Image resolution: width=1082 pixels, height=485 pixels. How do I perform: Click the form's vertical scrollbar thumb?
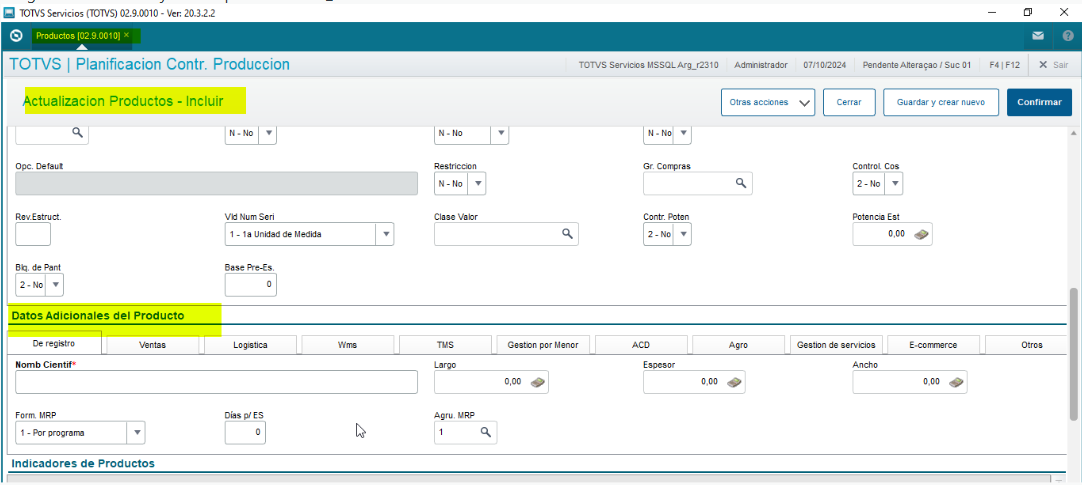click(x=1073, y=353)
